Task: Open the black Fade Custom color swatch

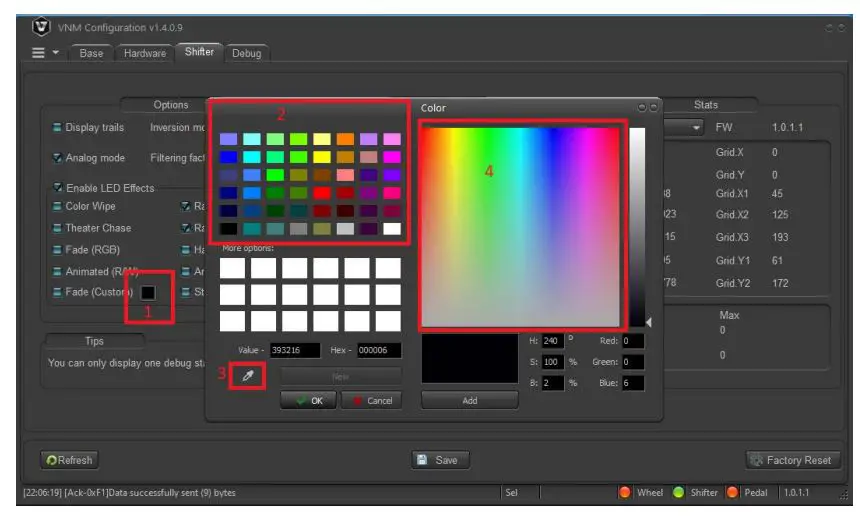Action: pyautogui.click(x=148, y=292)
